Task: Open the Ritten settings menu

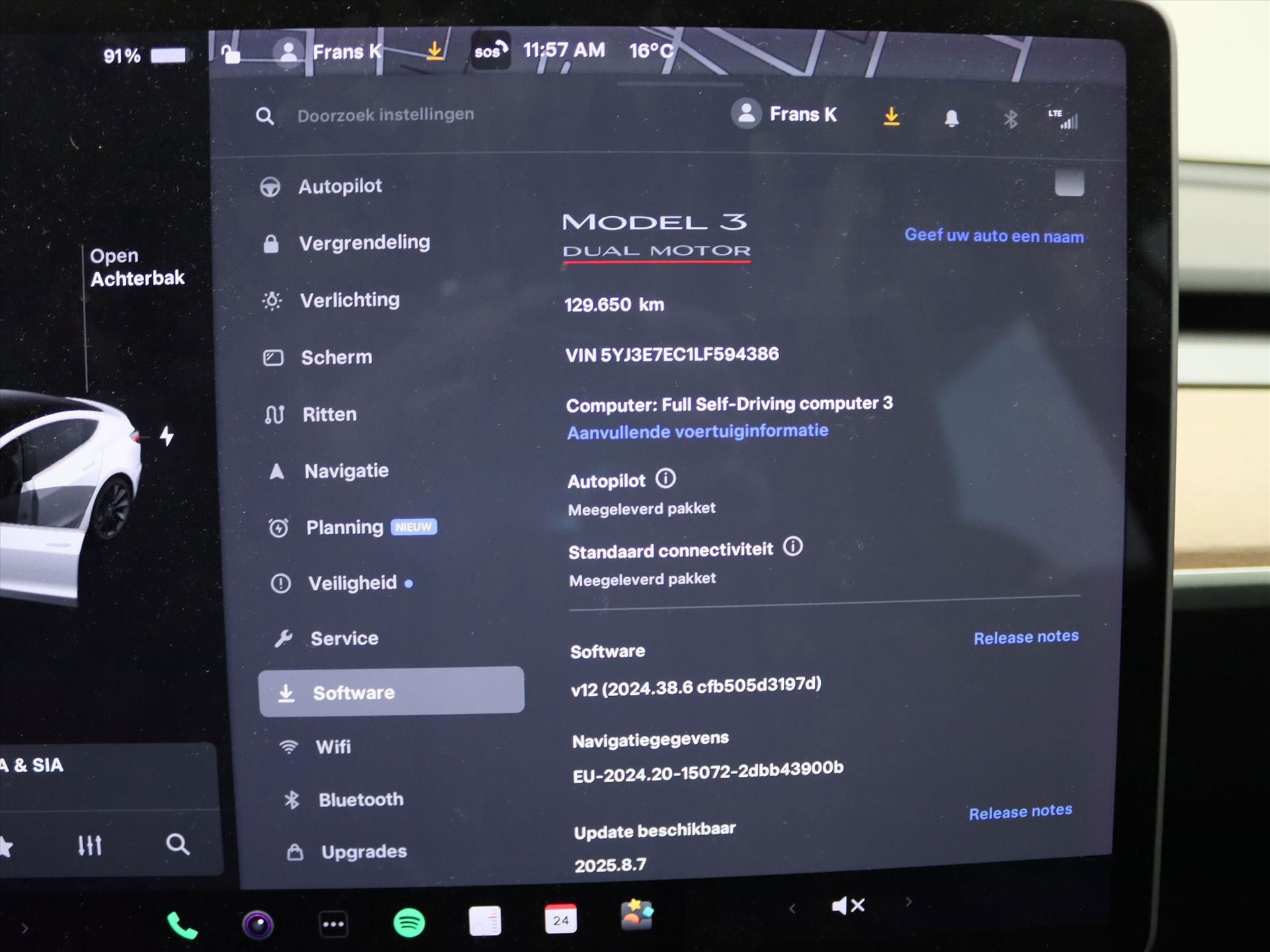Action: pyautogui.click(x=310, y=415)
